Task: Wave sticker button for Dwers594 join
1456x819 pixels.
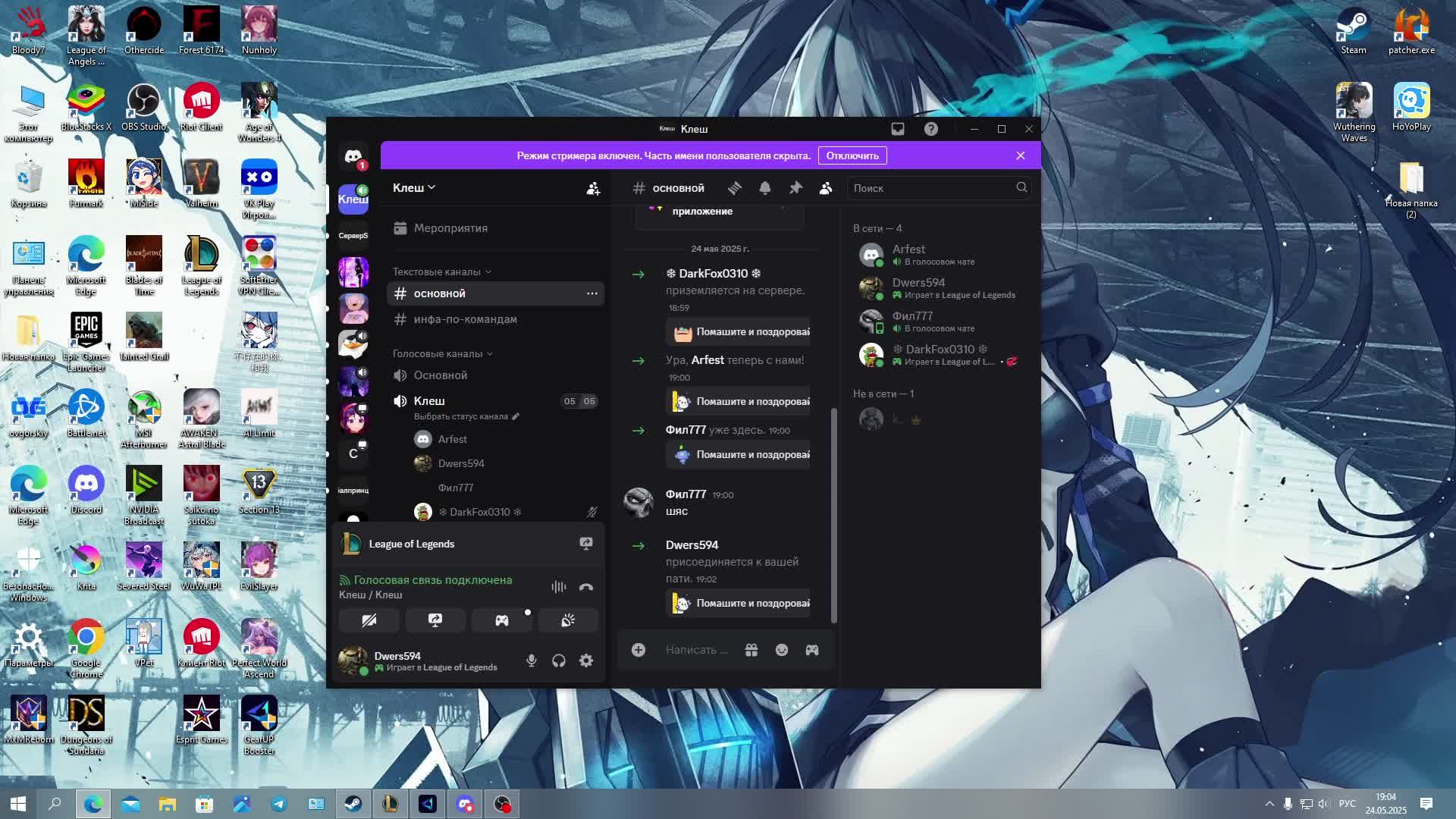Action: (x=739, y=604)
